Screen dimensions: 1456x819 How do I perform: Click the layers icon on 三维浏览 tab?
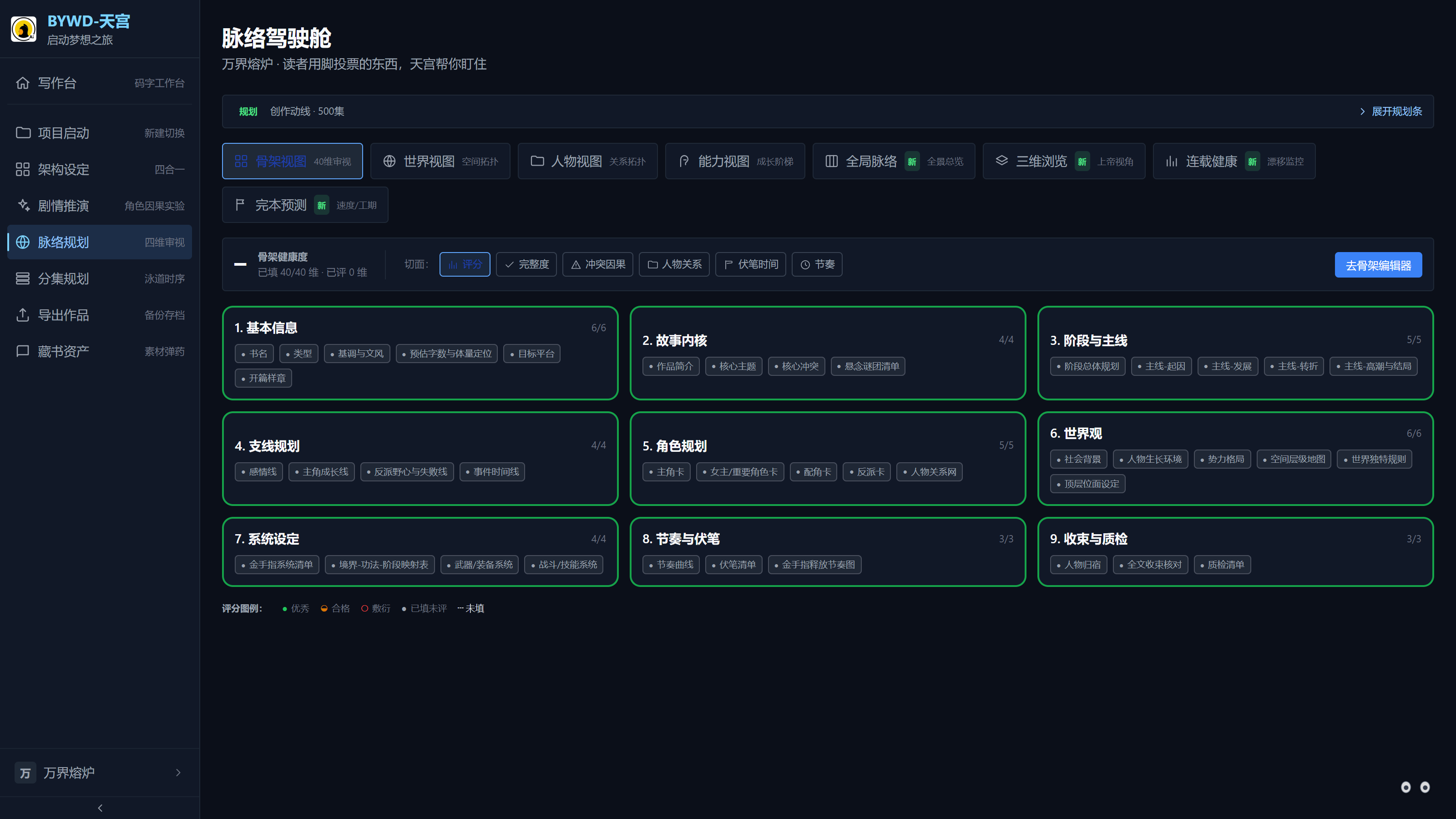coord(1001,161)
